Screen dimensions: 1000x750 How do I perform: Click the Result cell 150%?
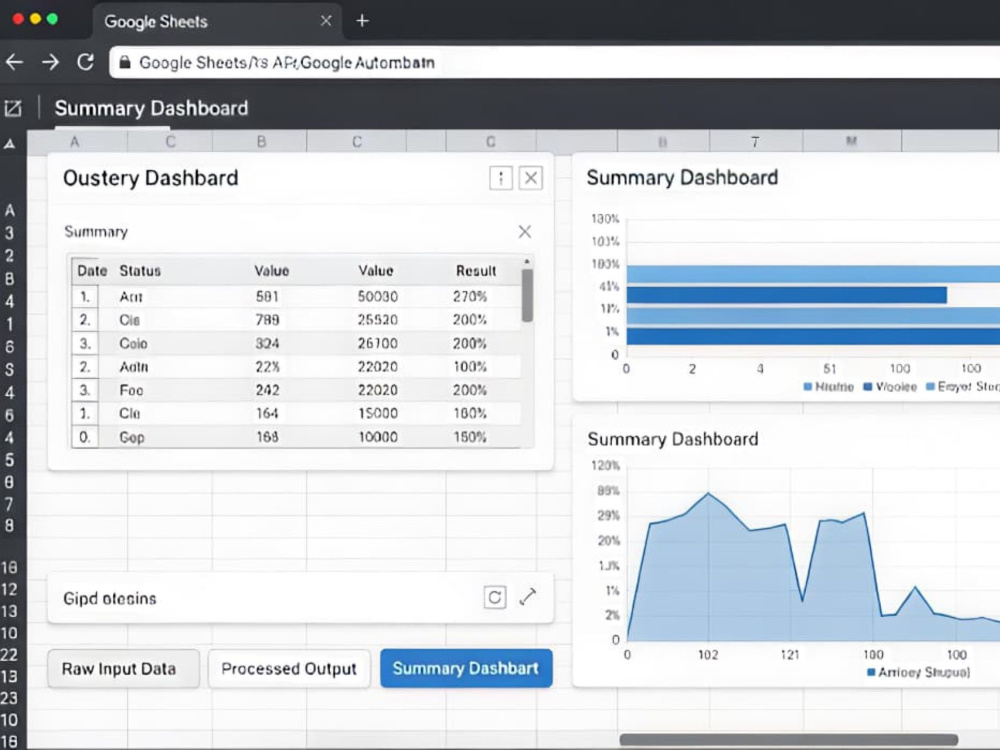click(x=470, y=437)
